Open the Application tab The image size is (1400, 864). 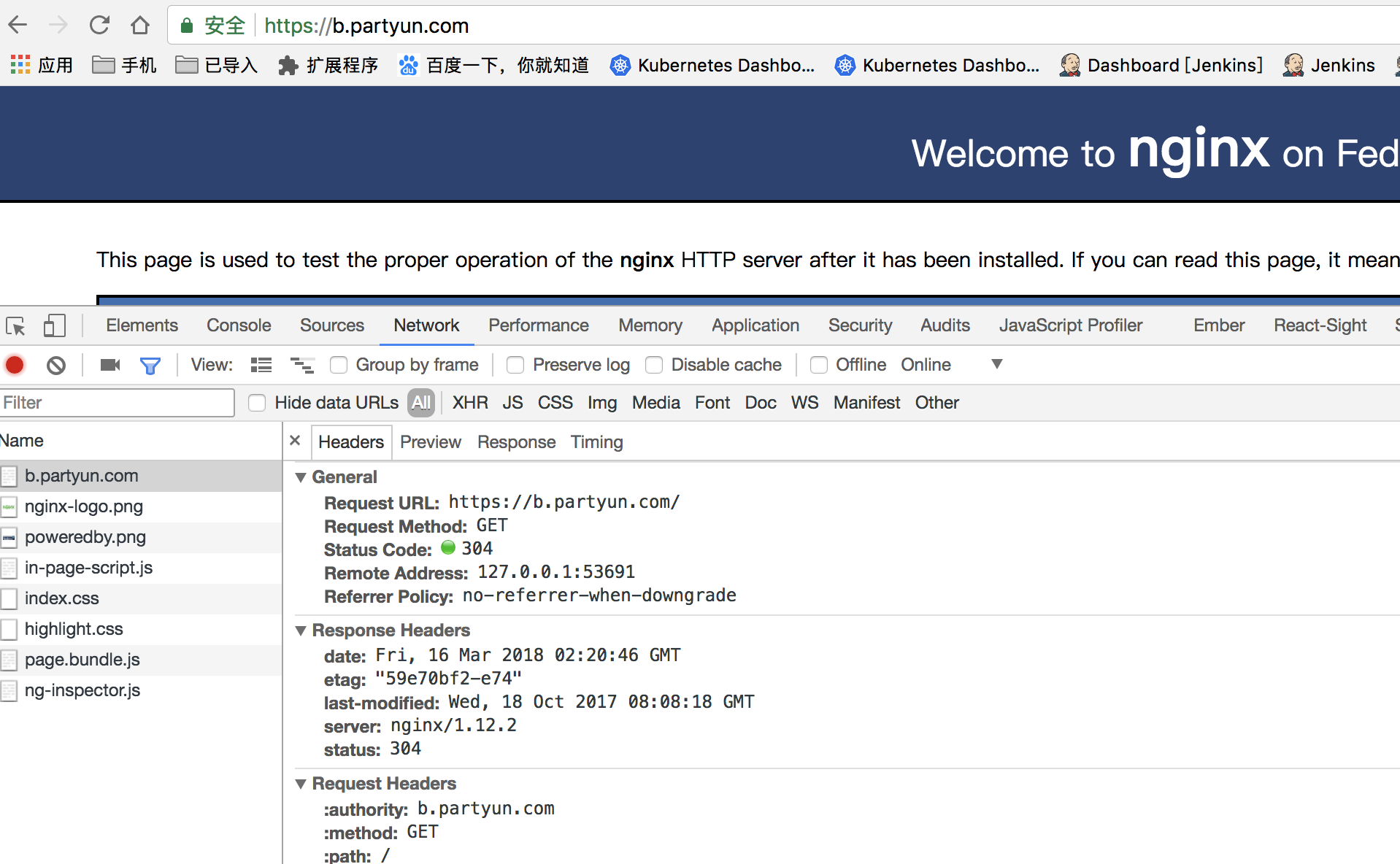point(755,325)
